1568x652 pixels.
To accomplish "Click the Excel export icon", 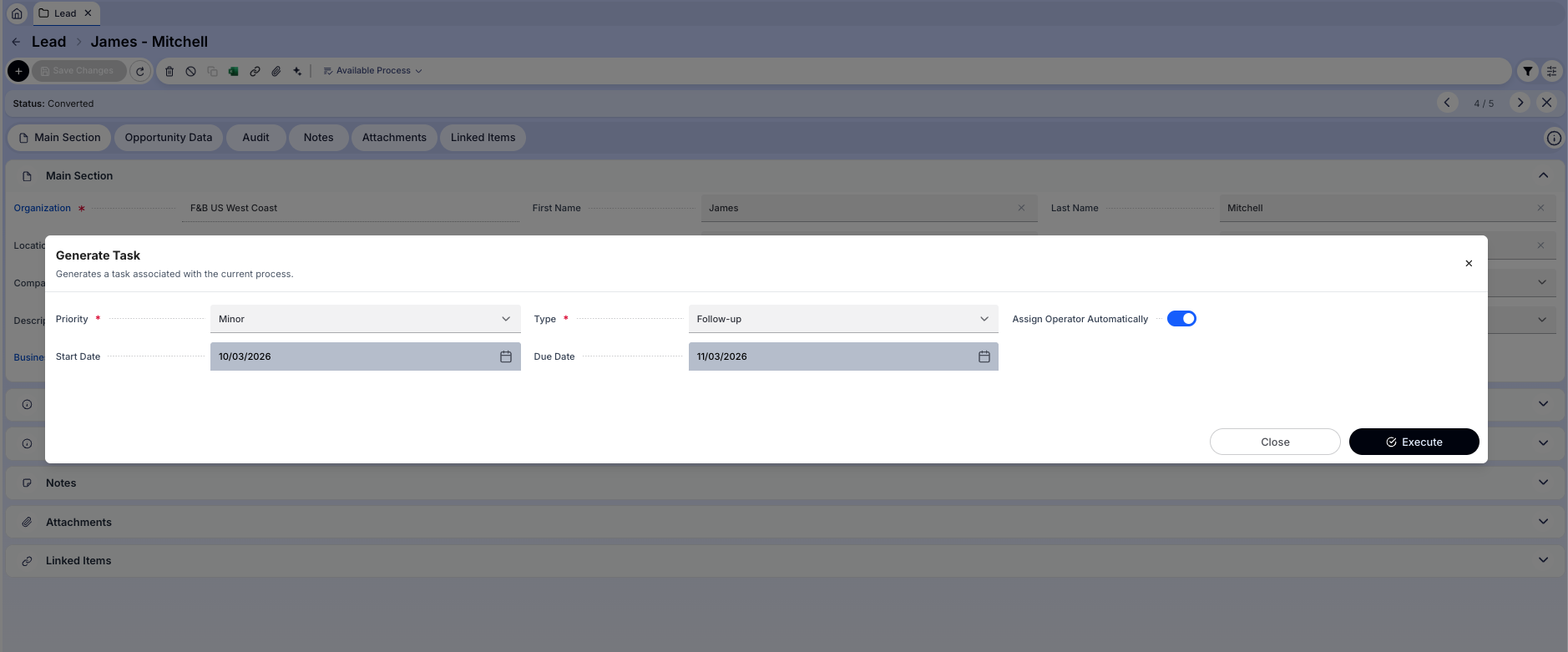I will tap(234, 71).
